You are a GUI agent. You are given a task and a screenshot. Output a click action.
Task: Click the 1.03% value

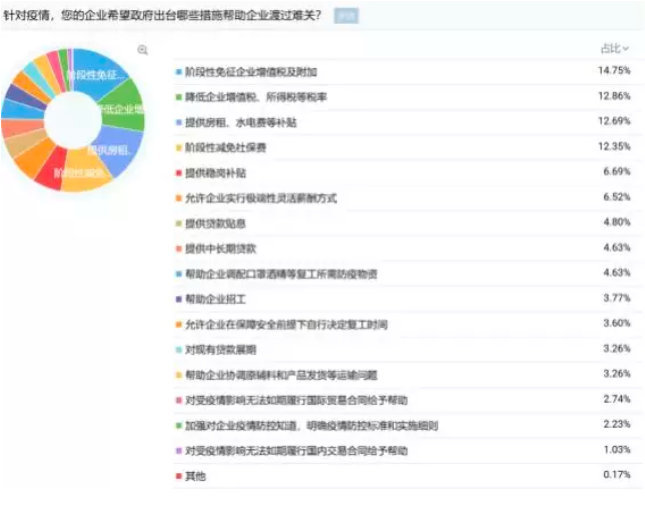pos(617,450)
